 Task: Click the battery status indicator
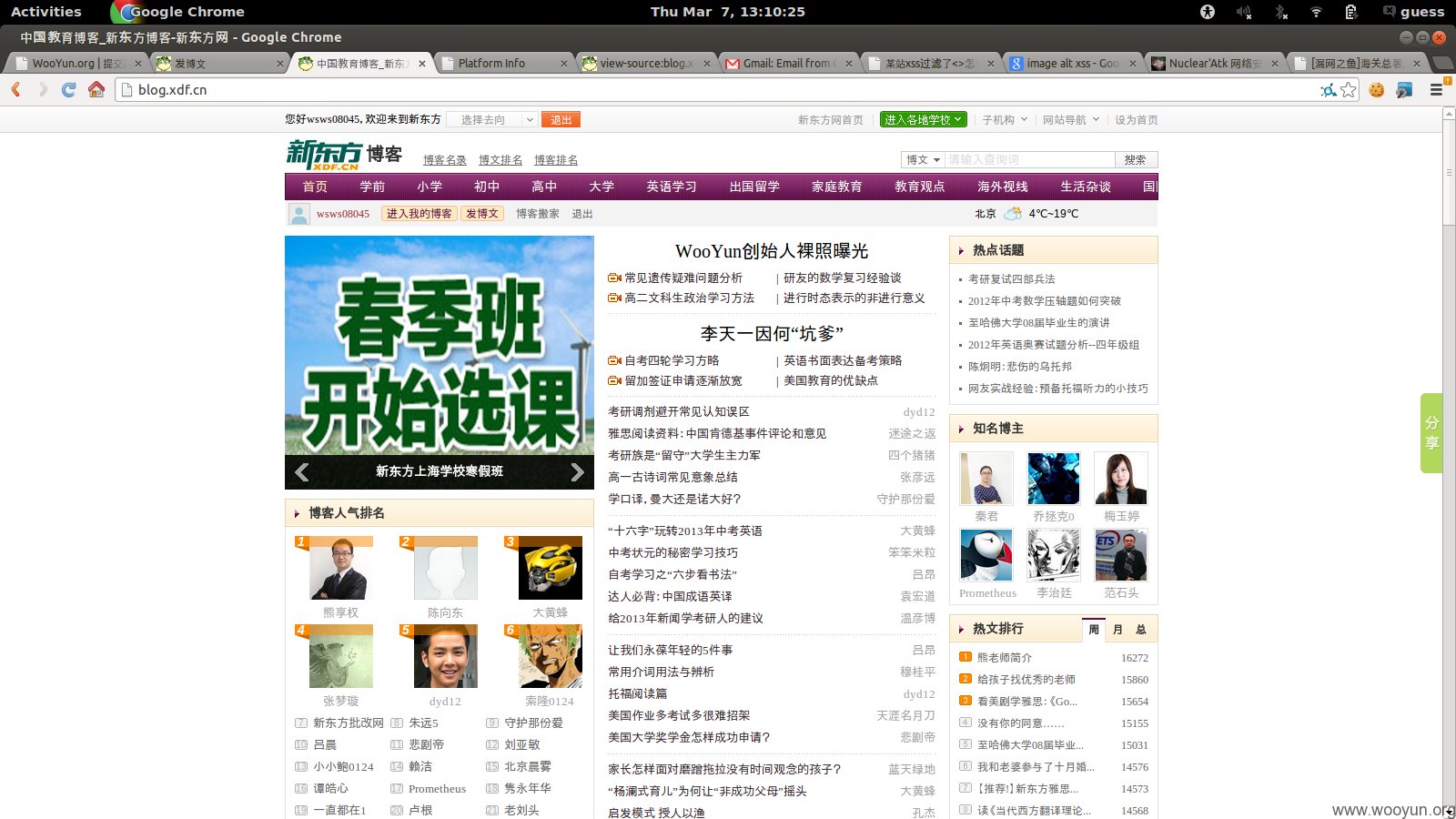[x=1351, y=12]
